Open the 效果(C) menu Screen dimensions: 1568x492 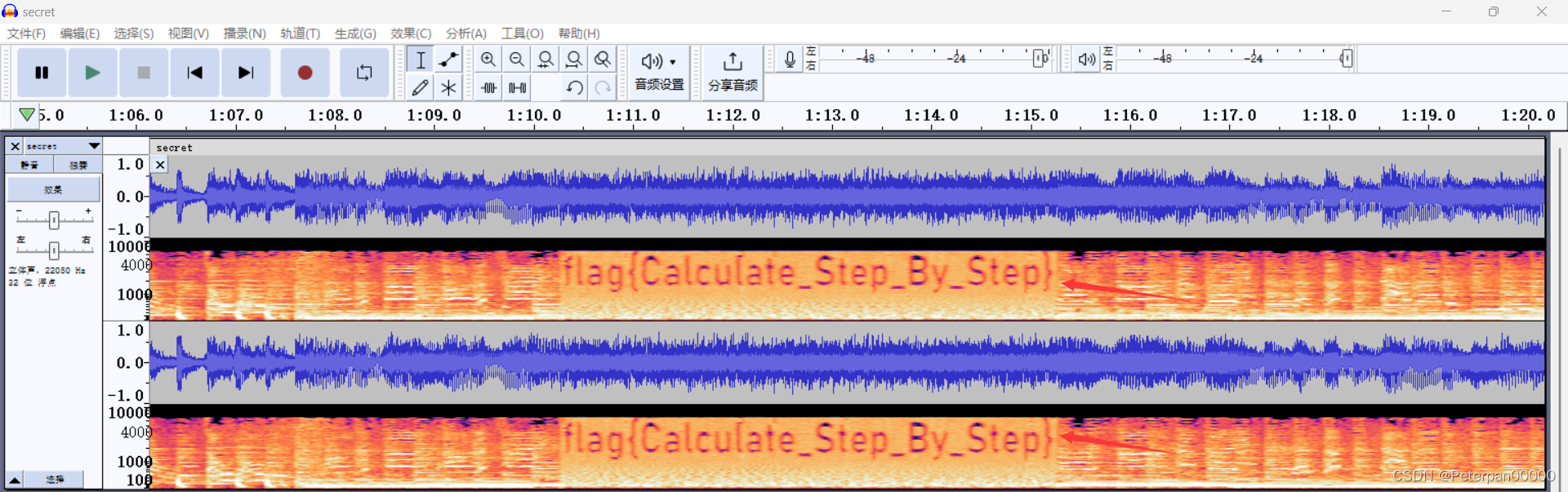(x=411, y=33)
